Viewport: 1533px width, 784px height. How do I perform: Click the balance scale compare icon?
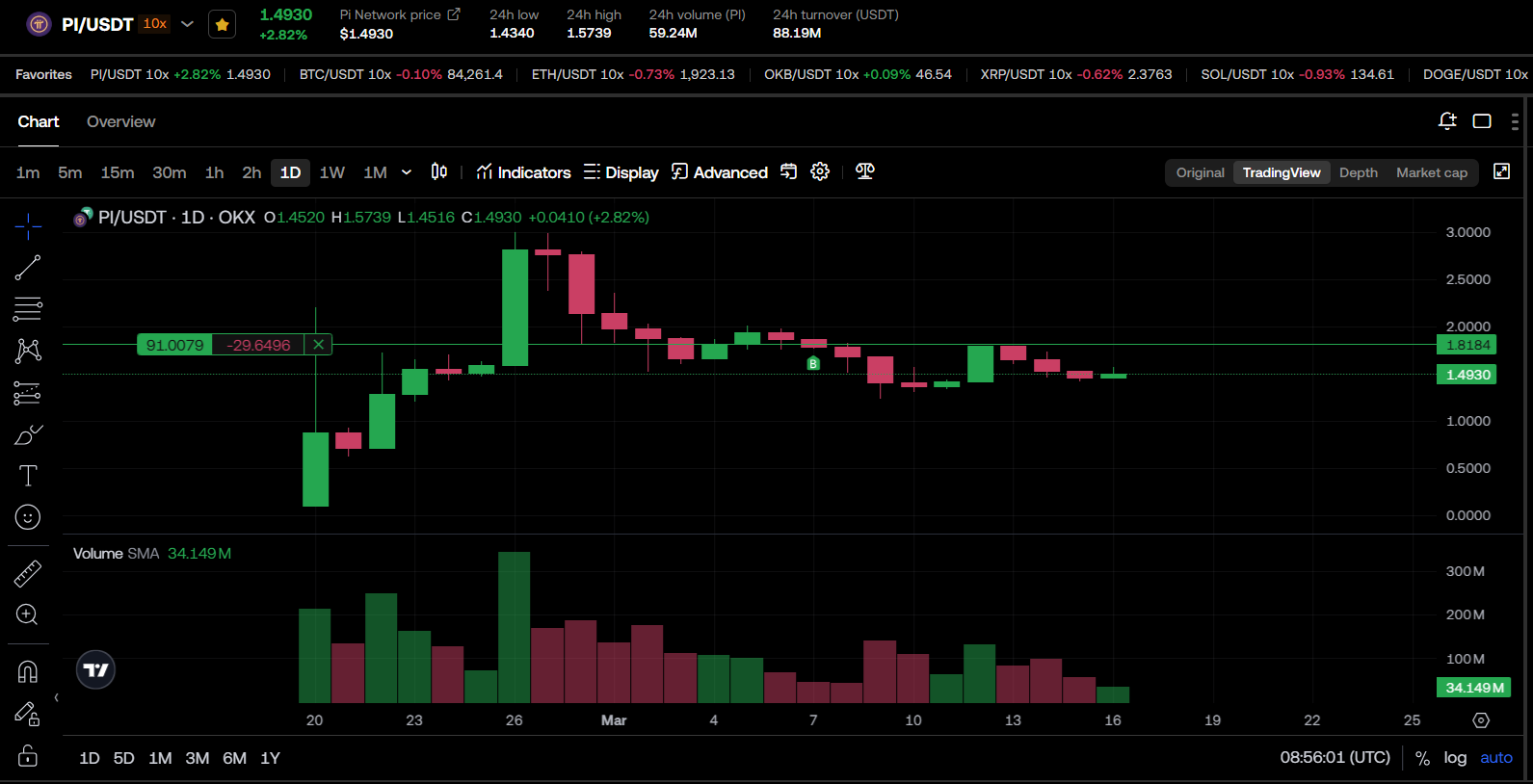(865, 171)
